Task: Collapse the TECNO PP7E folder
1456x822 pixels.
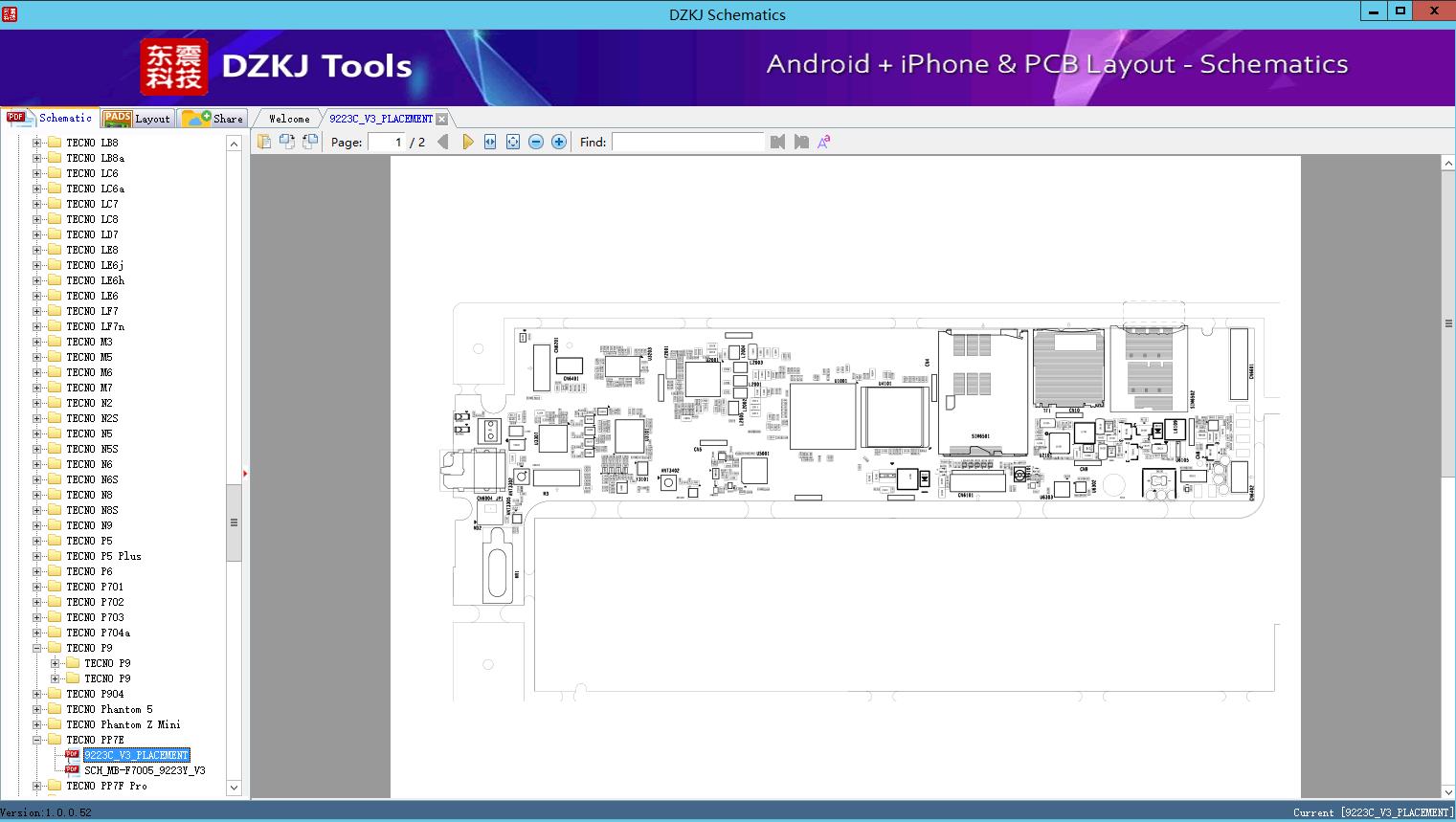Action: tap(36, 740)
